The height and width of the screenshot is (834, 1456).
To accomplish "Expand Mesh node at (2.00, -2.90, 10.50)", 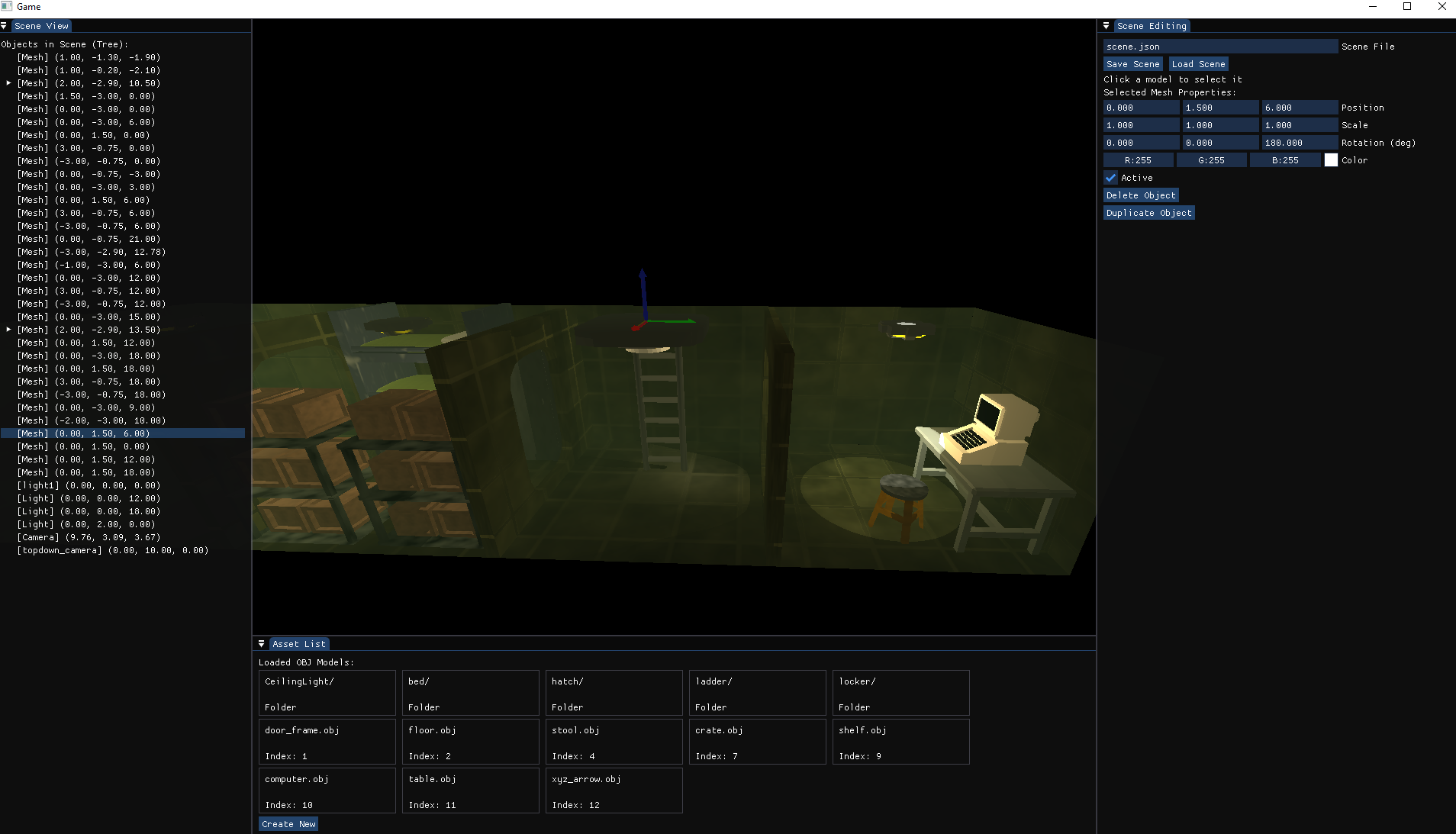I will 8,83.
